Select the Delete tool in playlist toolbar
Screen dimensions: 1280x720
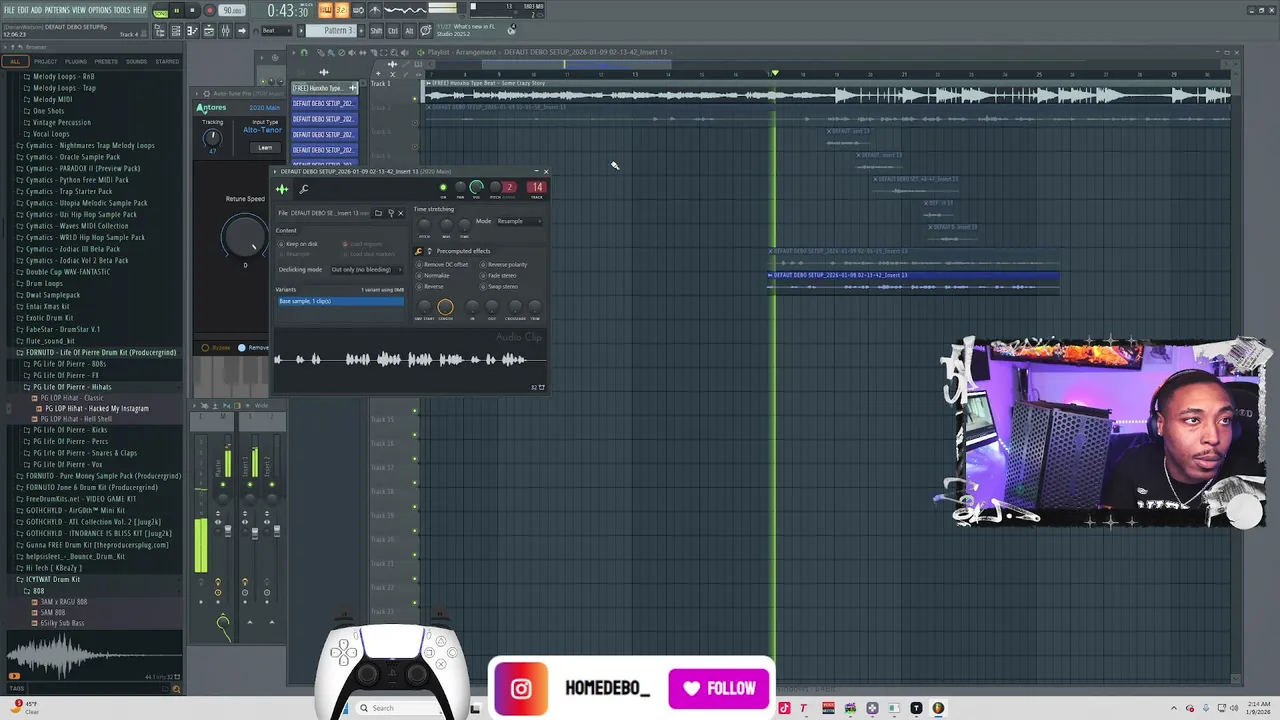point(341,52)
